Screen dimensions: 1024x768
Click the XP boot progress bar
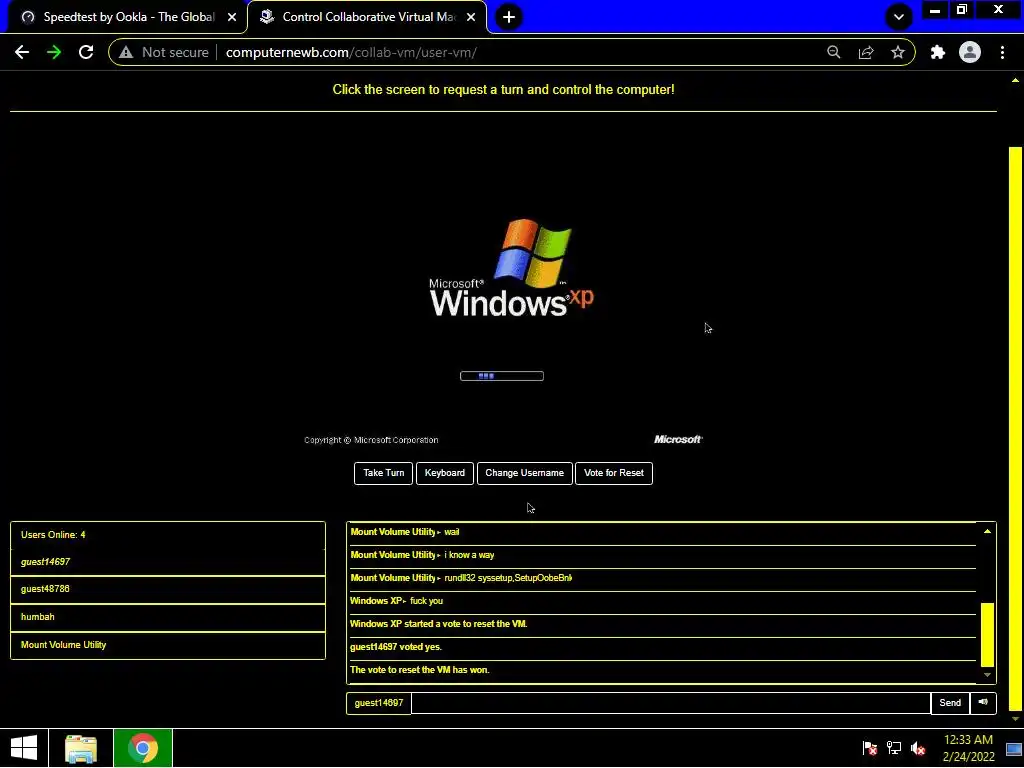point(502,376)
